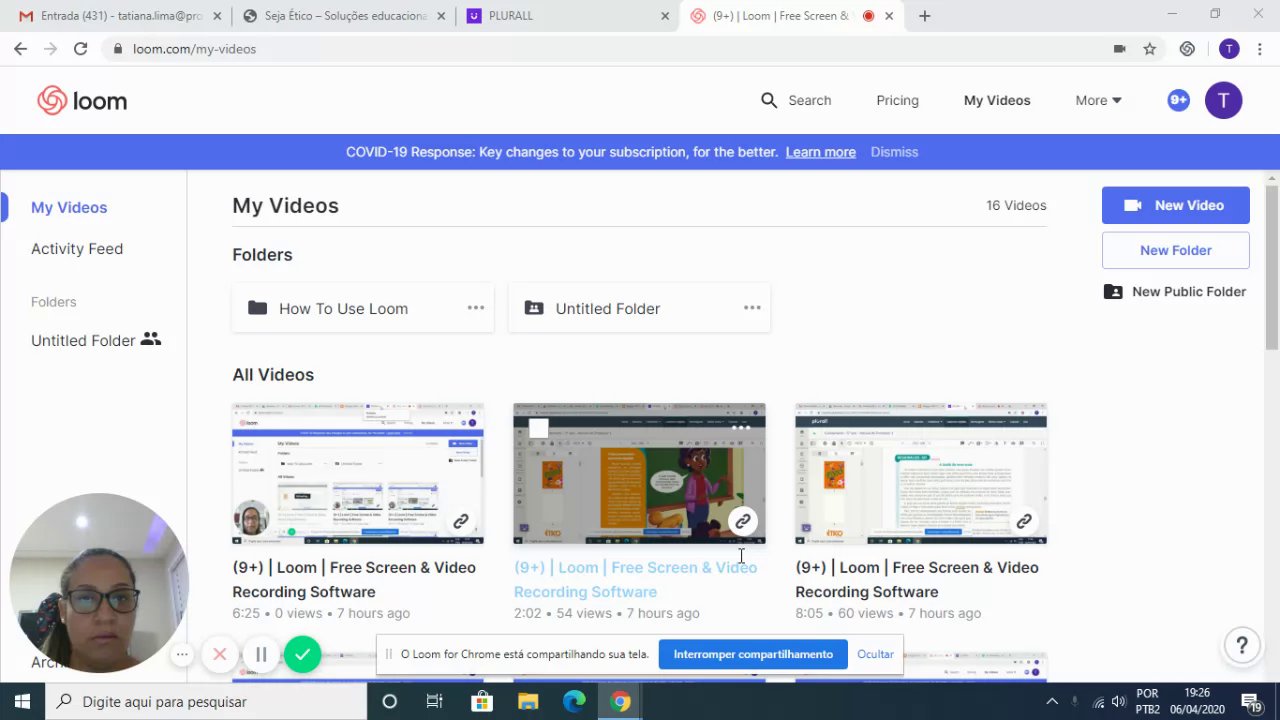The width and height of the screenshot is (1280, 720).
Task: Cancel the Loom recording with X
Action: (x=220, y=654)
